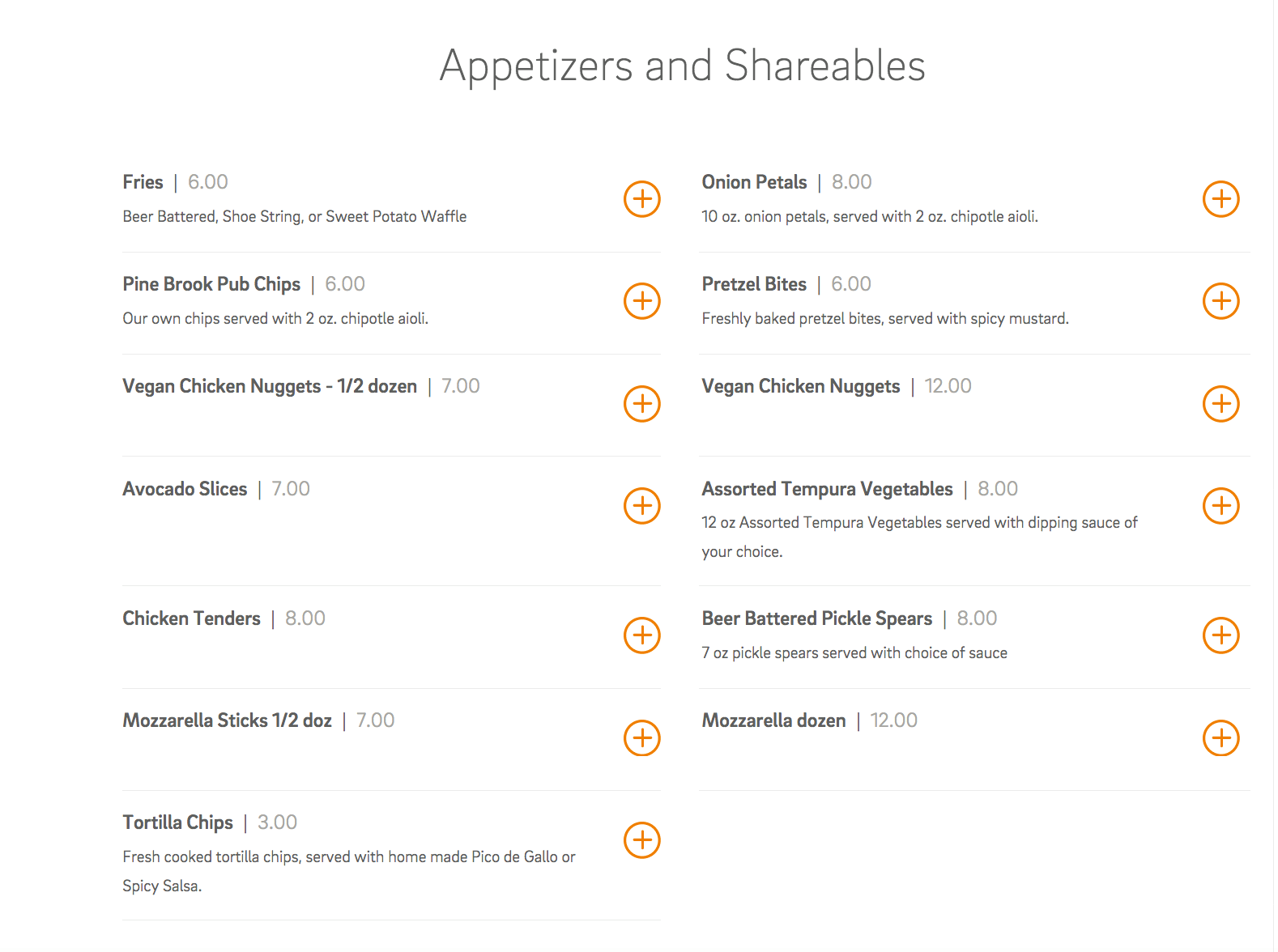Add Pine Brook Pub Chips item

(641, 301)
